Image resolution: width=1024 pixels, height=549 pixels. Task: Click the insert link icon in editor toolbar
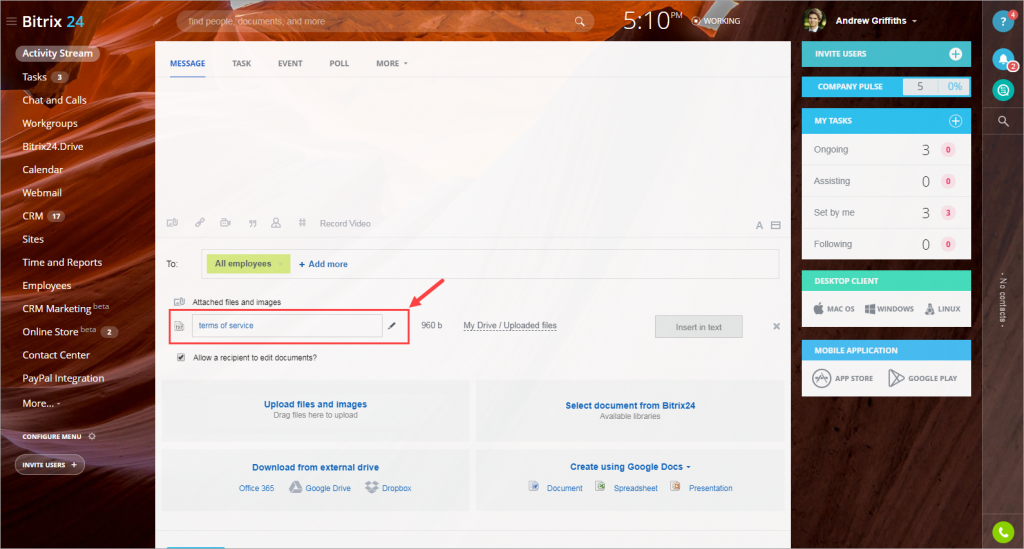(200, 223)
